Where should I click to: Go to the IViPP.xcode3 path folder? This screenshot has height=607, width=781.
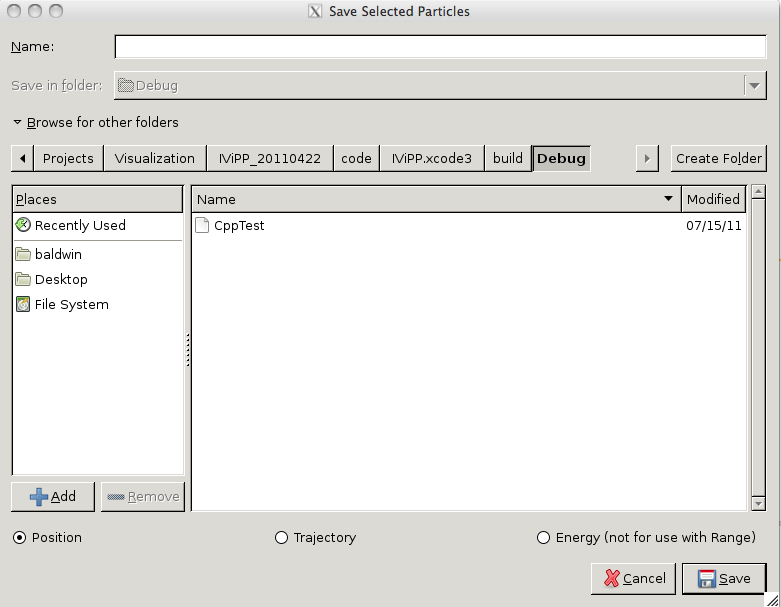click(x=431, y=158)
